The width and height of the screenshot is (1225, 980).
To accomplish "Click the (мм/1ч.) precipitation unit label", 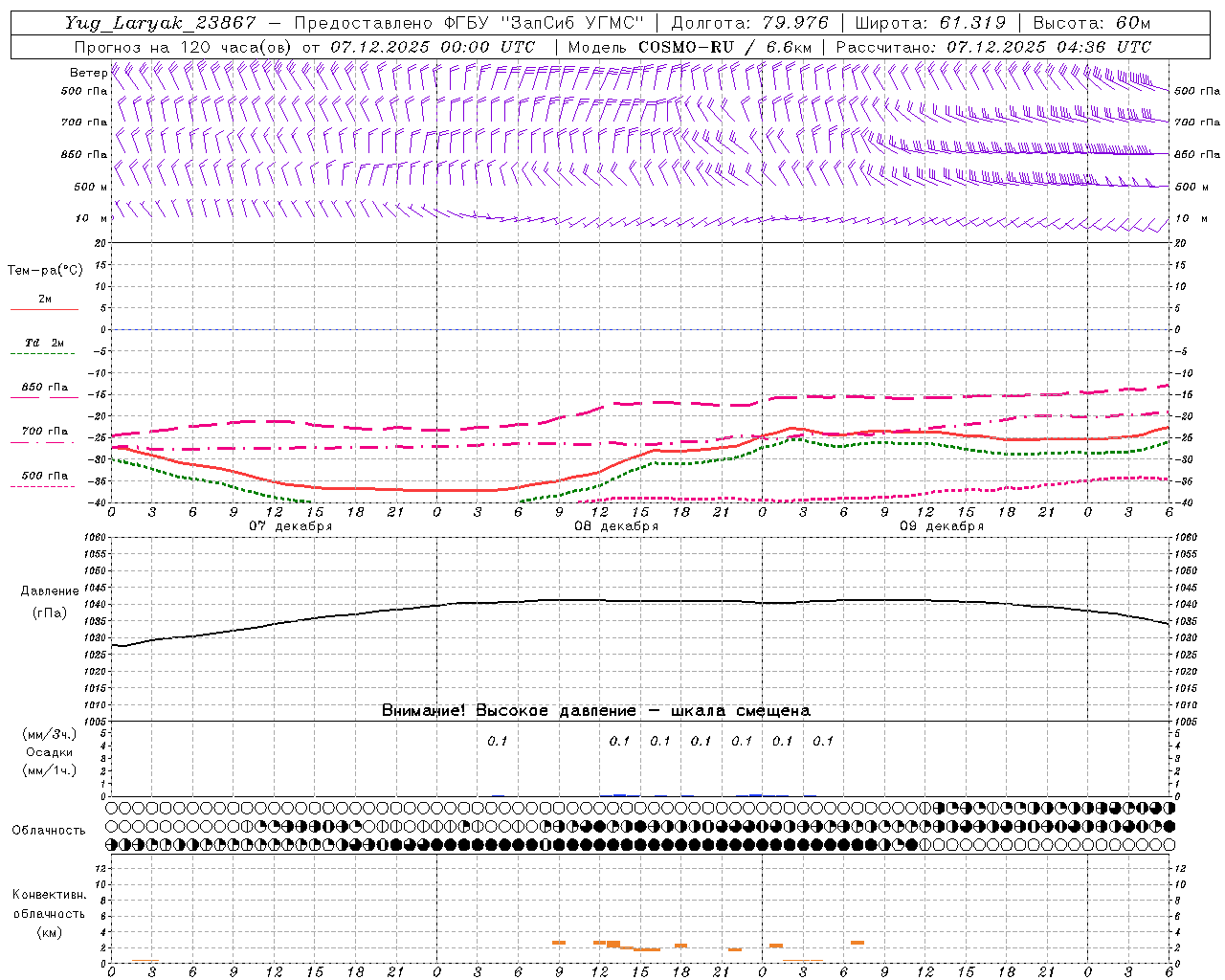I will [x=50, y=770].
